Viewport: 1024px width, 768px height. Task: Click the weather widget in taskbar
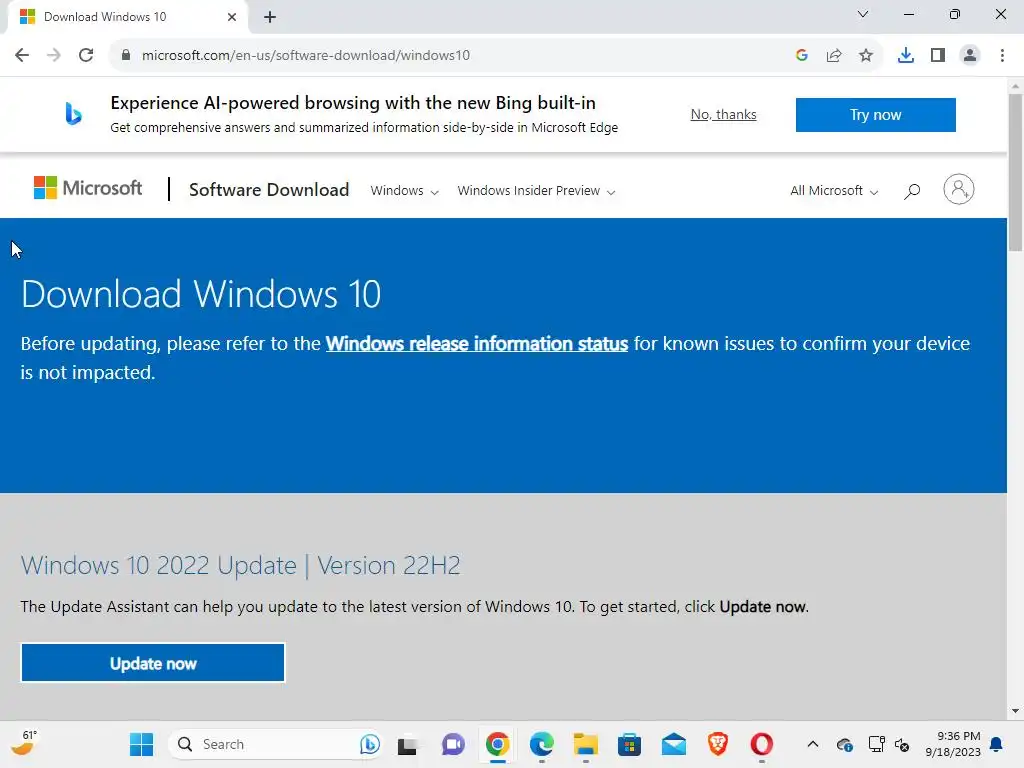tap(25, 744)
